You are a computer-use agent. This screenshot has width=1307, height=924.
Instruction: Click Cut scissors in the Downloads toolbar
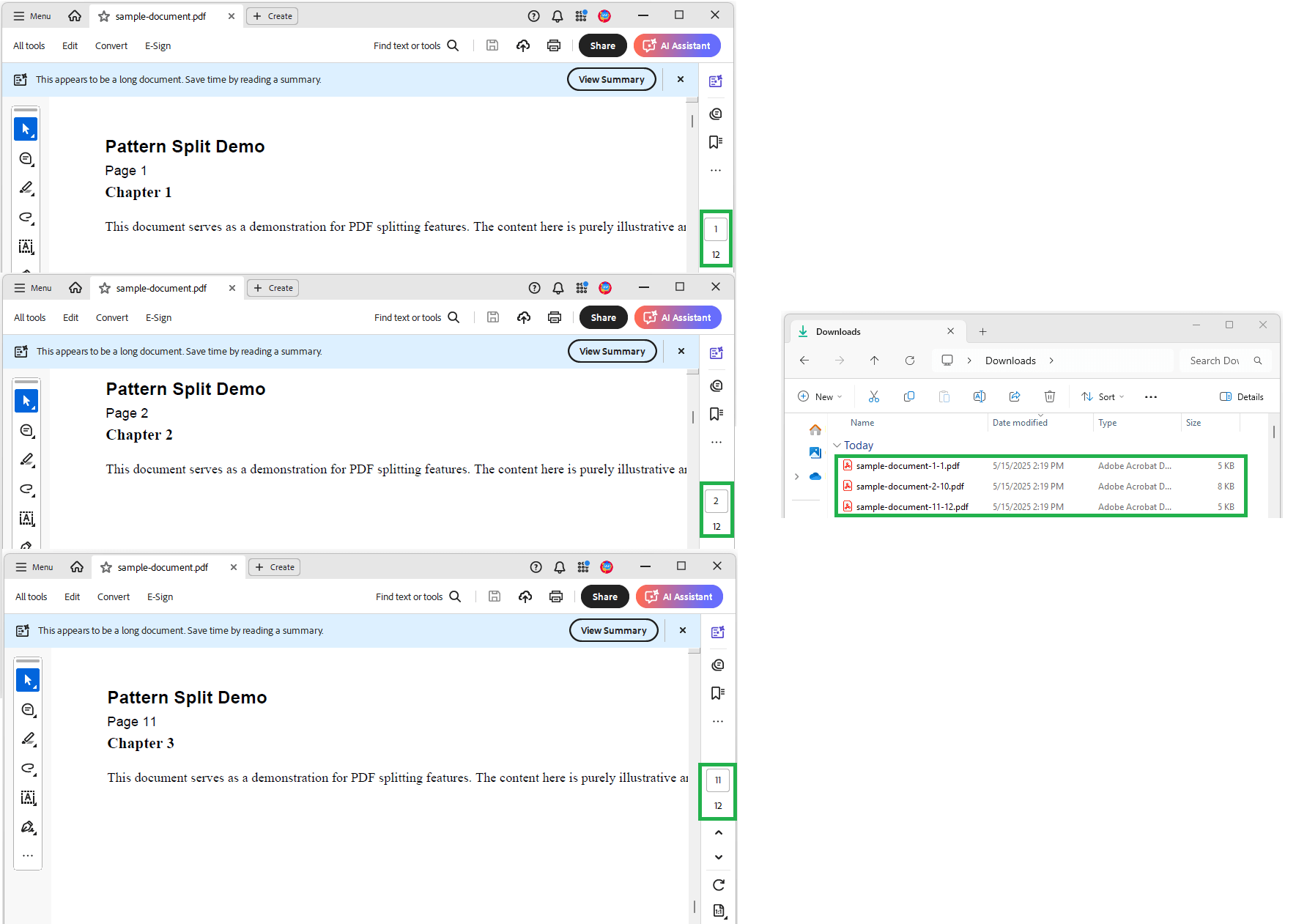874,396
